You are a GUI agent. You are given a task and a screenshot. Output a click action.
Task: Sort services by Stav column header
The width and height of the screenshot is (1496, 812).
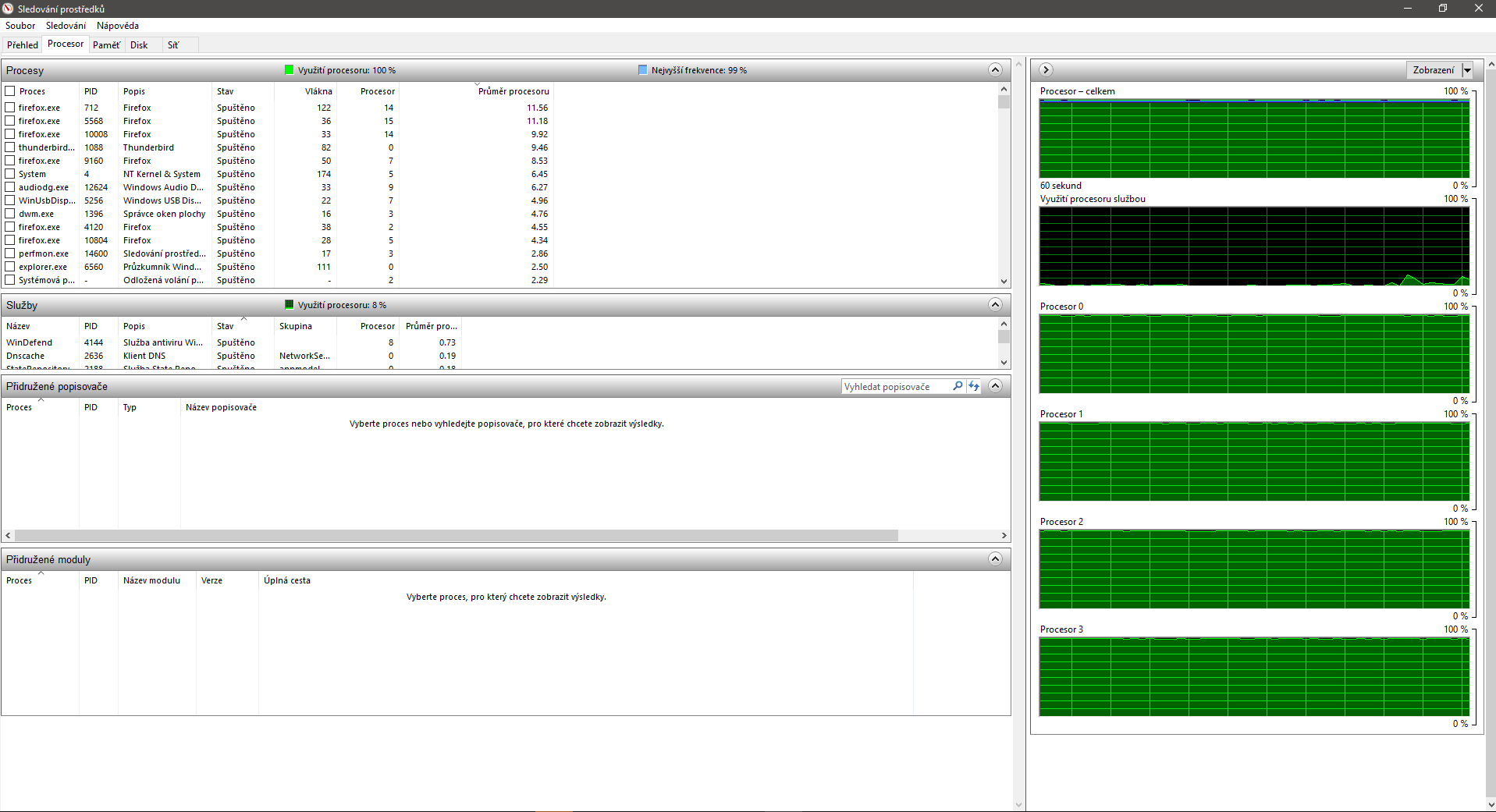226,326
